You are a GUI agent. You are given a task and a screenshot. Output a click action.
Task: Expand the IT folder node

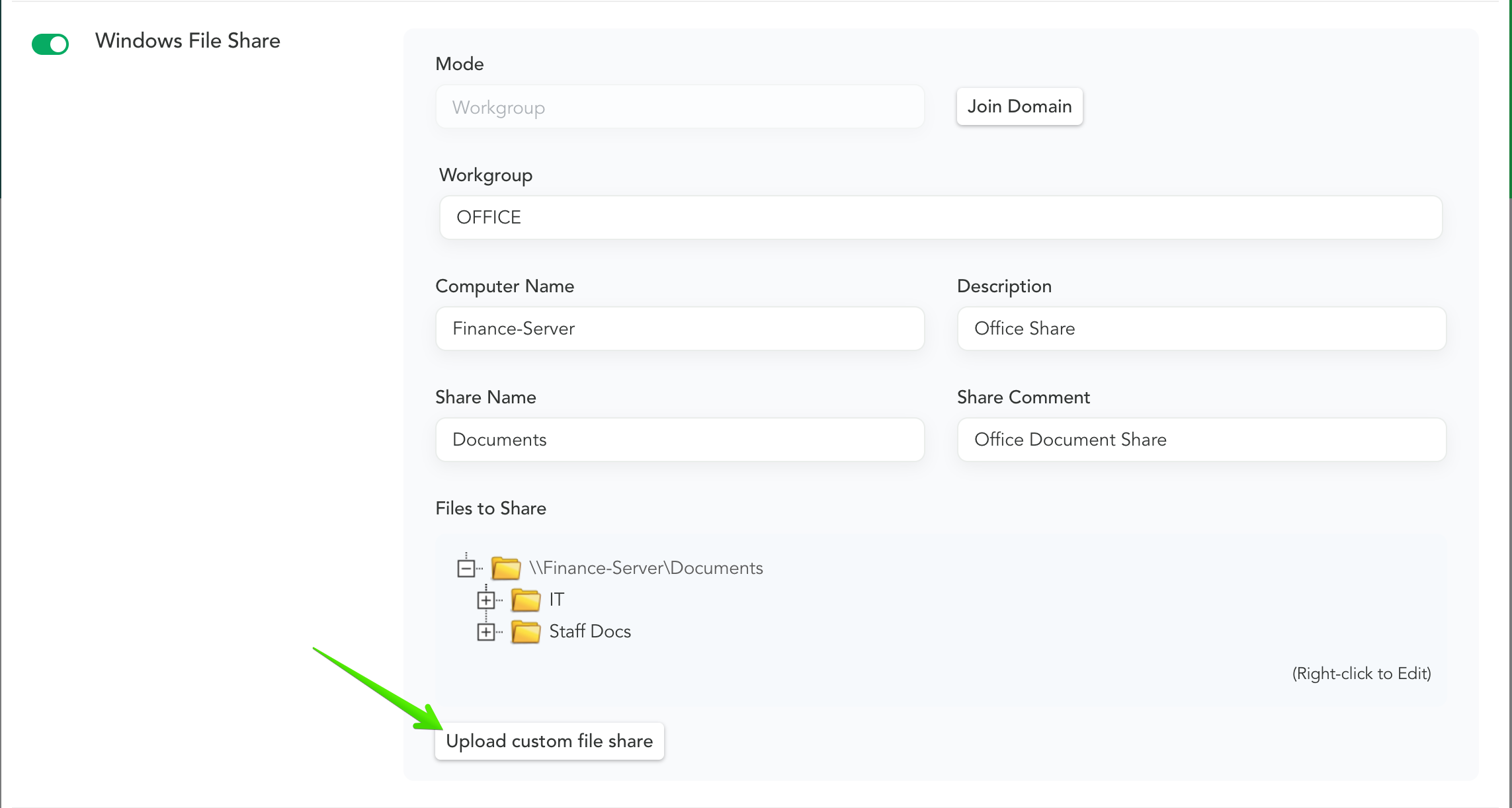point(486,600)
